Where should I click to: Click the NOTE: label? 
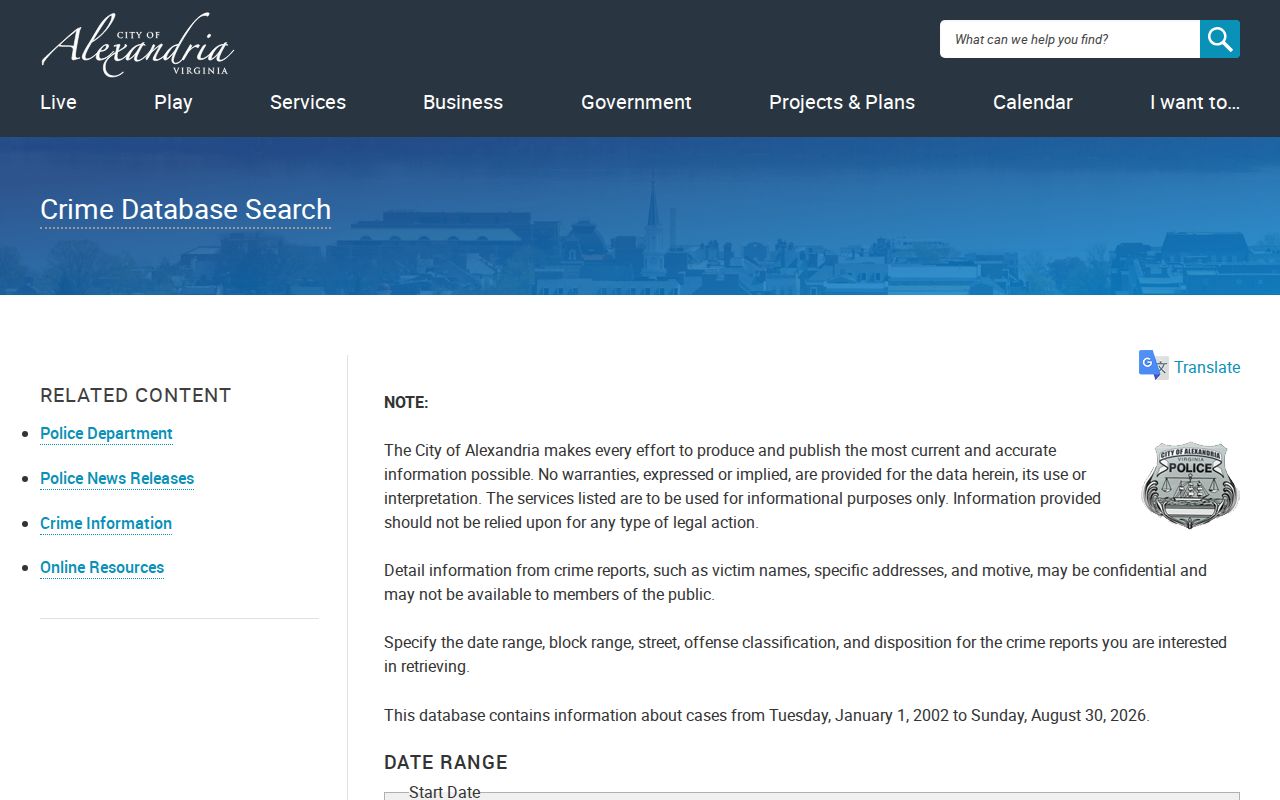[406, 402]
